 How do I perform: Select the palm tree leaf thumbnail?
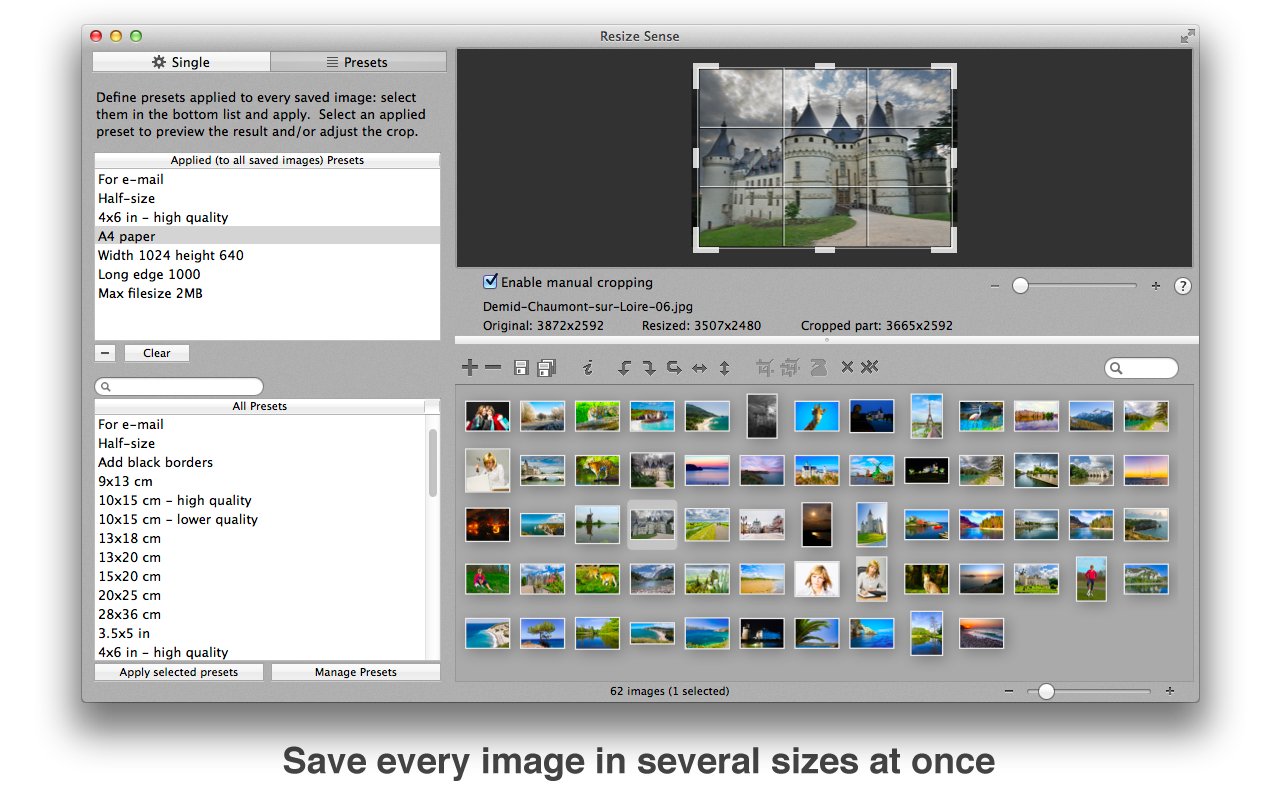[817, 633]
